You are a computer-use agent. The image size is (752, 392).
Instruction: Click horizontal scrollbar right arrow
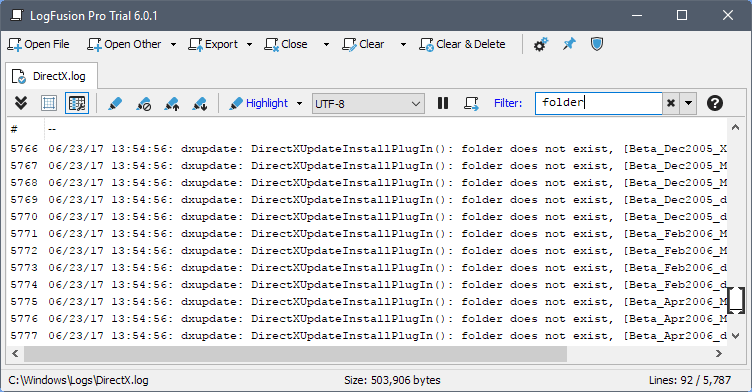(718, 354)
